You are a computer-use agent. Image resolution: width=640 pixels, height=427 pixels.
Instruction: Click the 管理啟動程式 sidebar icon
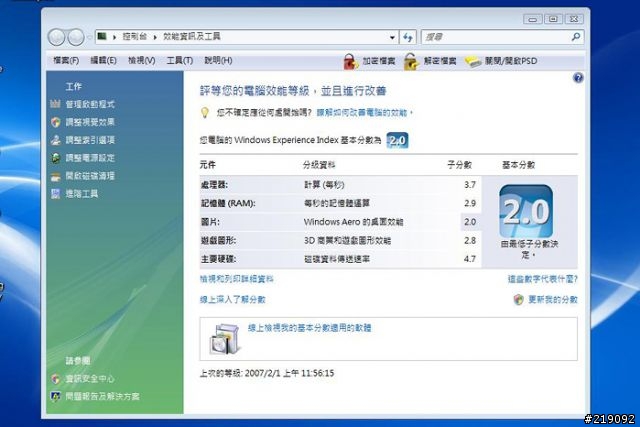pyautogui.click(x=56, y=104)
